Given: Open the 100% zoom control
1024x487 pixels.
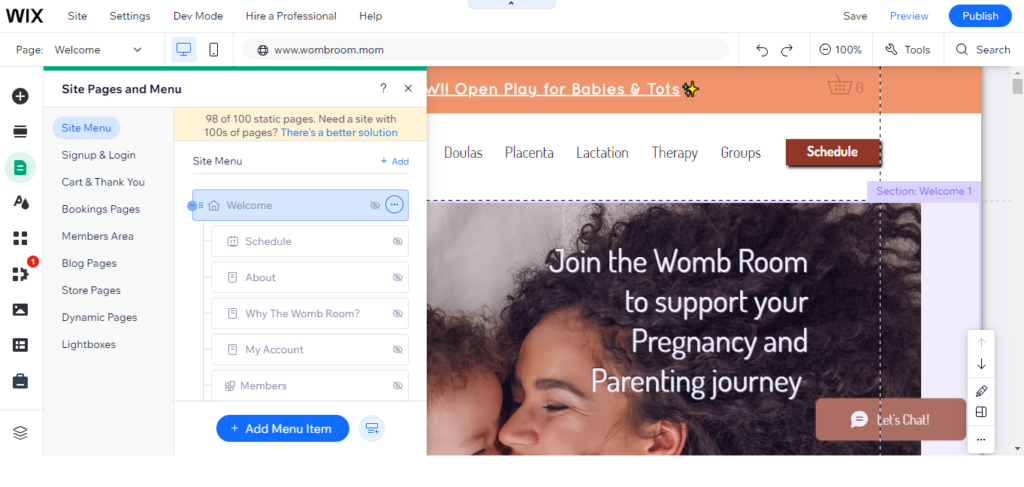Looking at the screenshot, I should 840,50.
